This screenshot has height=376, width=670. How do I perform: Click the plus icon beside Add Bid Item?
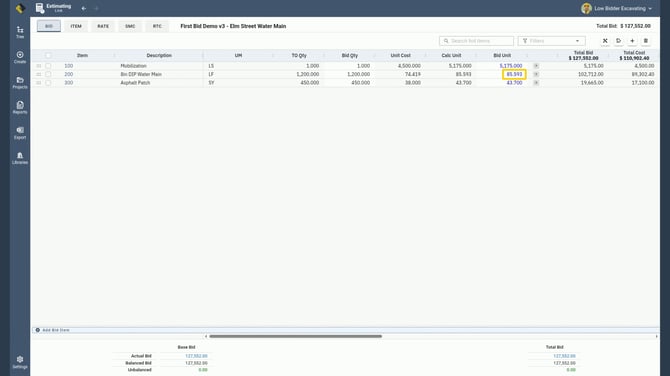38,330
